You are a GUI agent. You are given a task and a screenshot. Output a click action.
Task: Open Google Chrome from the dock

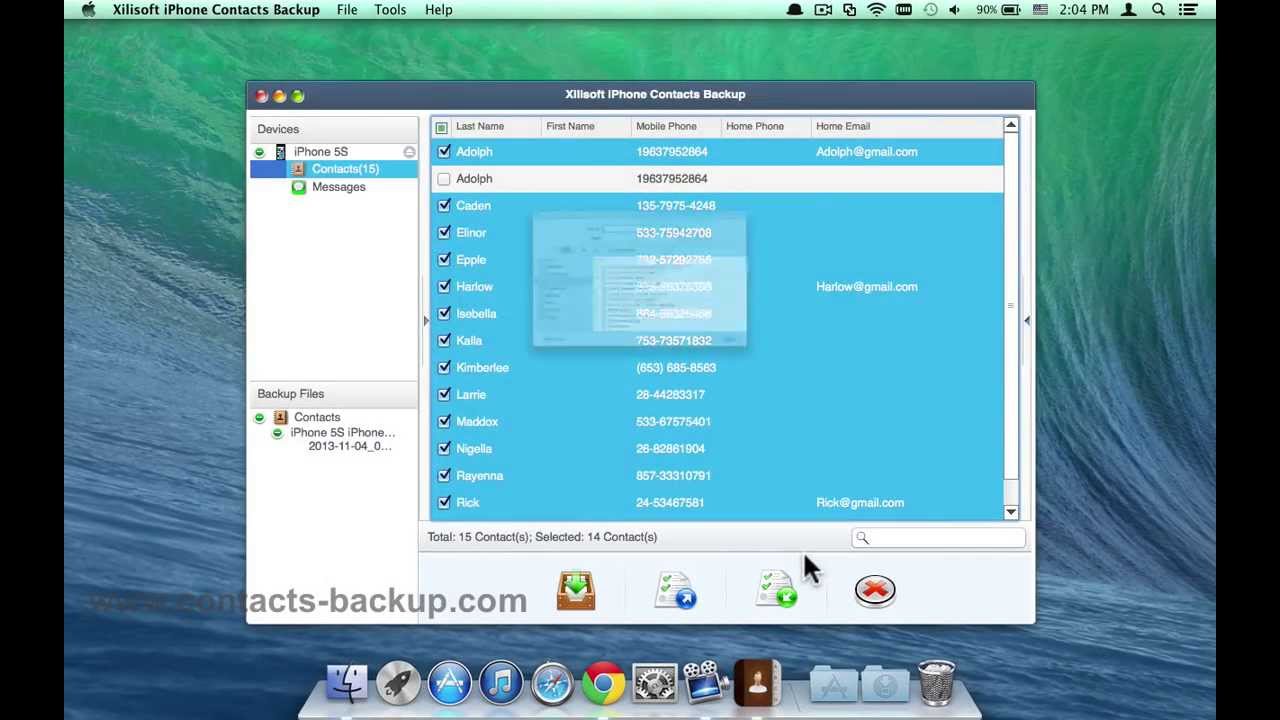(x=603, y=684)
